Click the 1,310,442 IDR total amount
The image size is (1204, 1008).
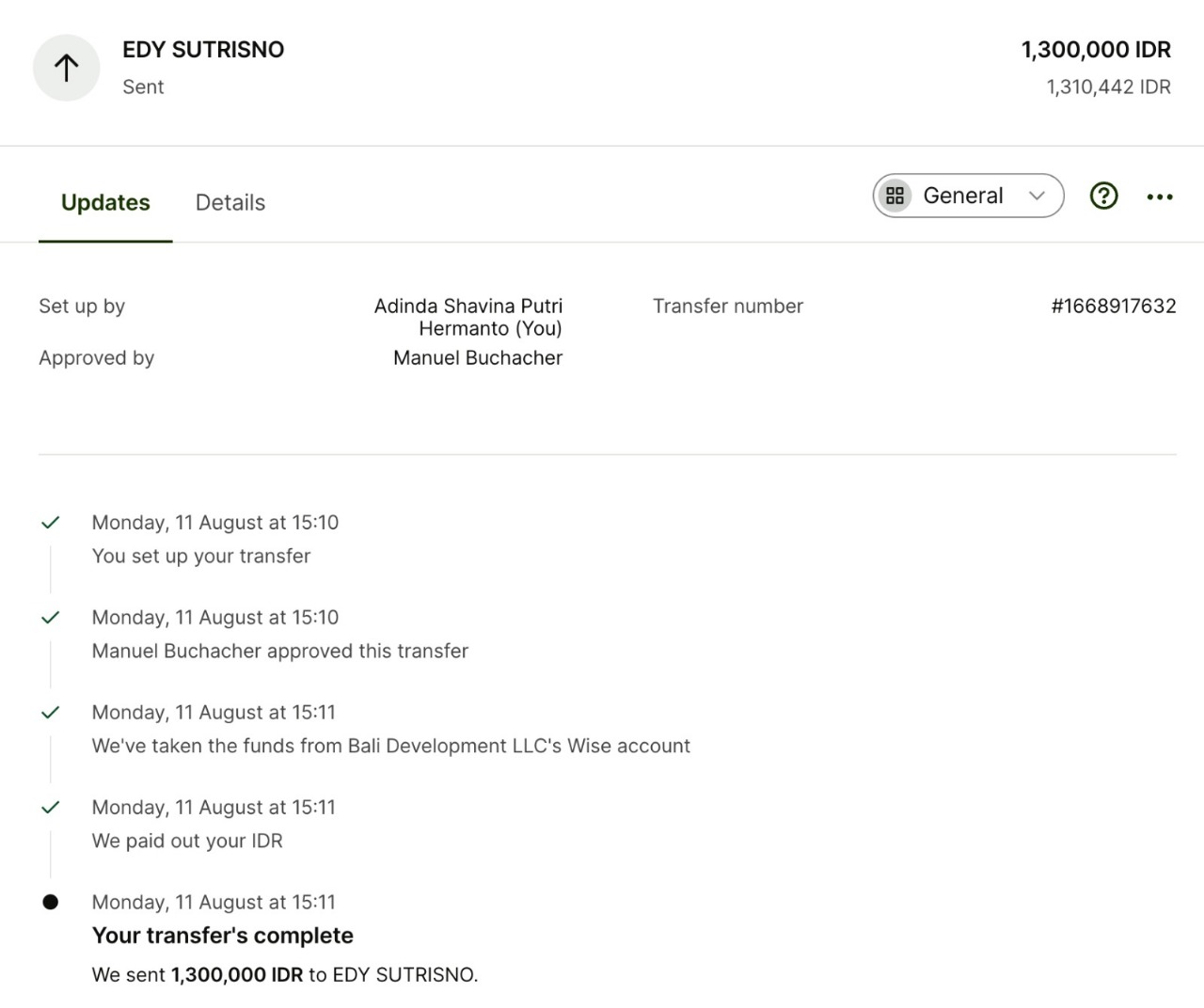1108,87
